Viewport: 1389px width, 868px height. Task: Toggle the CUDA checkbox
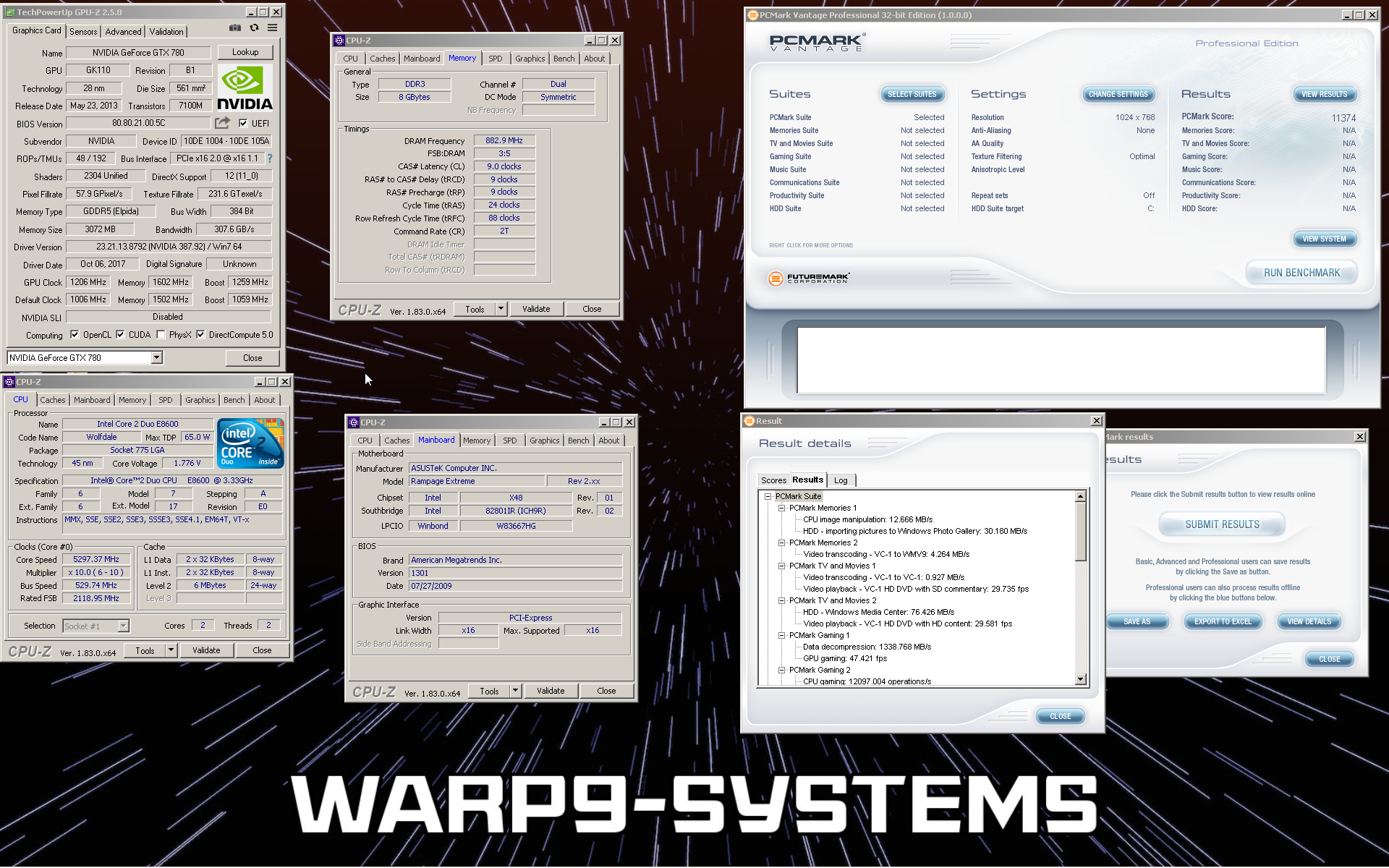(x=120, y=335)
